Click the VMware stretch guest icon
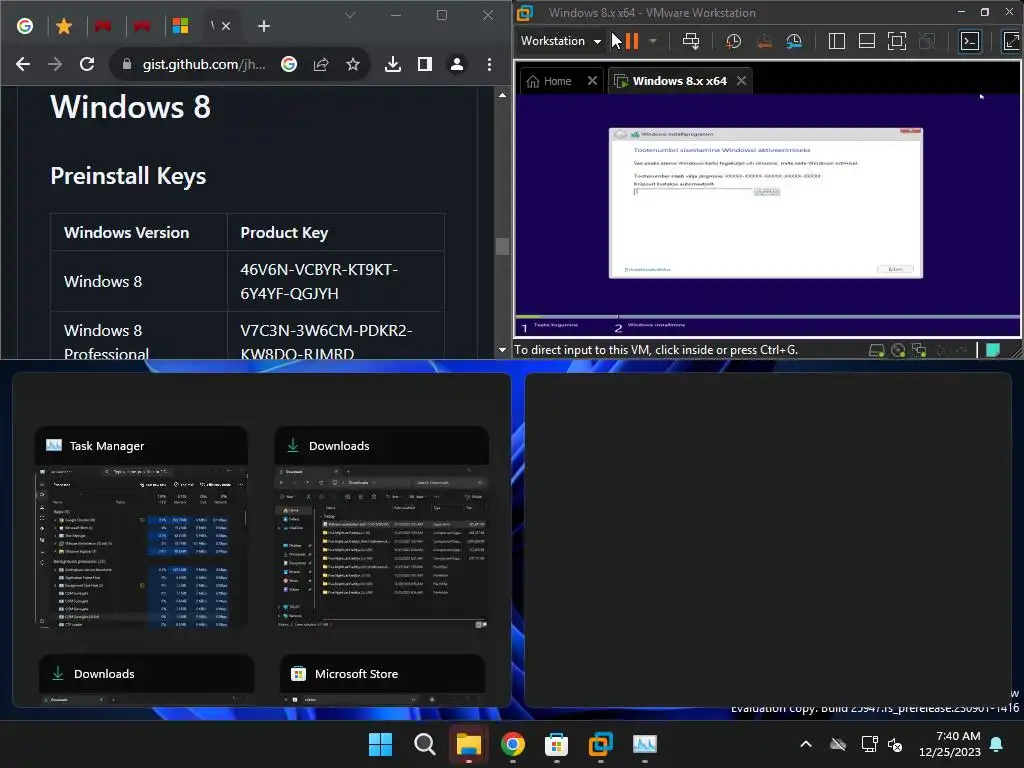Viewport: 1024px width, 768px height. coord(1011,41)
